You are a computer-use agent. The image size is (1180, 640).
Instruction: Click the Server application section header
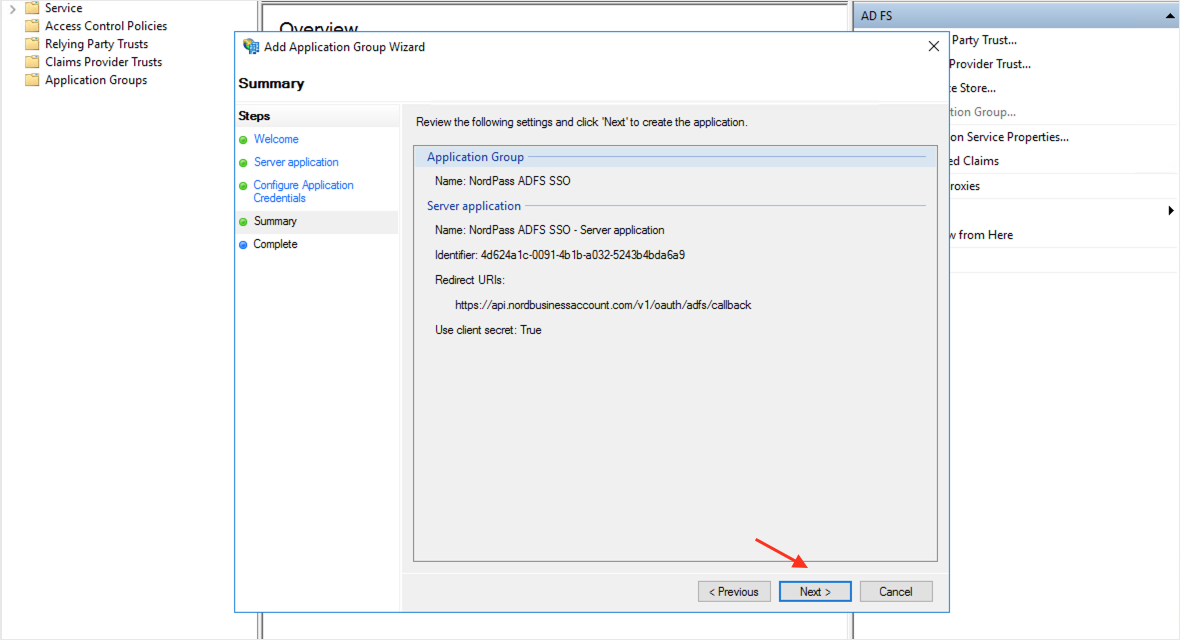coord(473,206)
